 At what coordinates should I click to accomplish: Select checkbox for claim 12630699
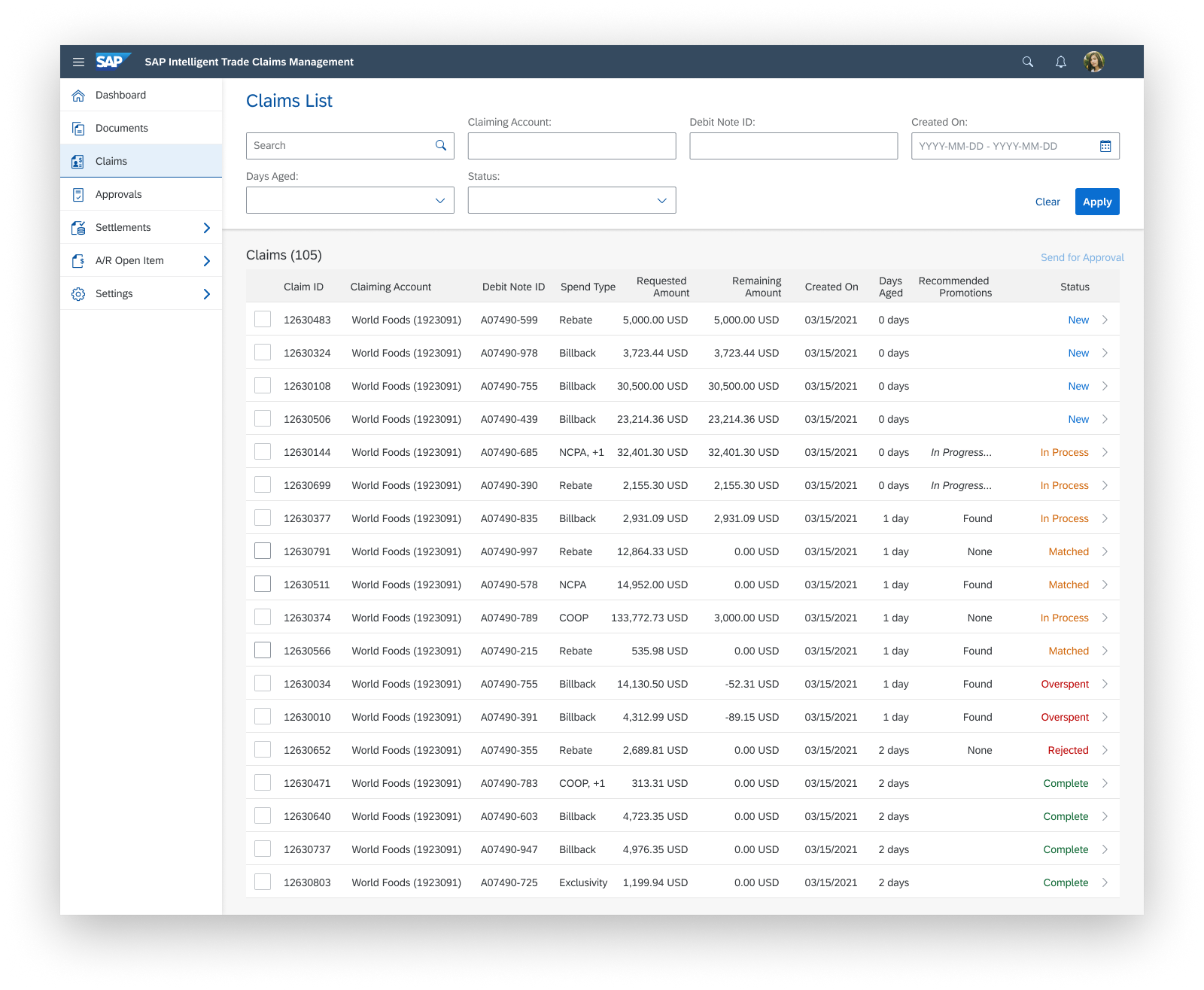(263, 484)
